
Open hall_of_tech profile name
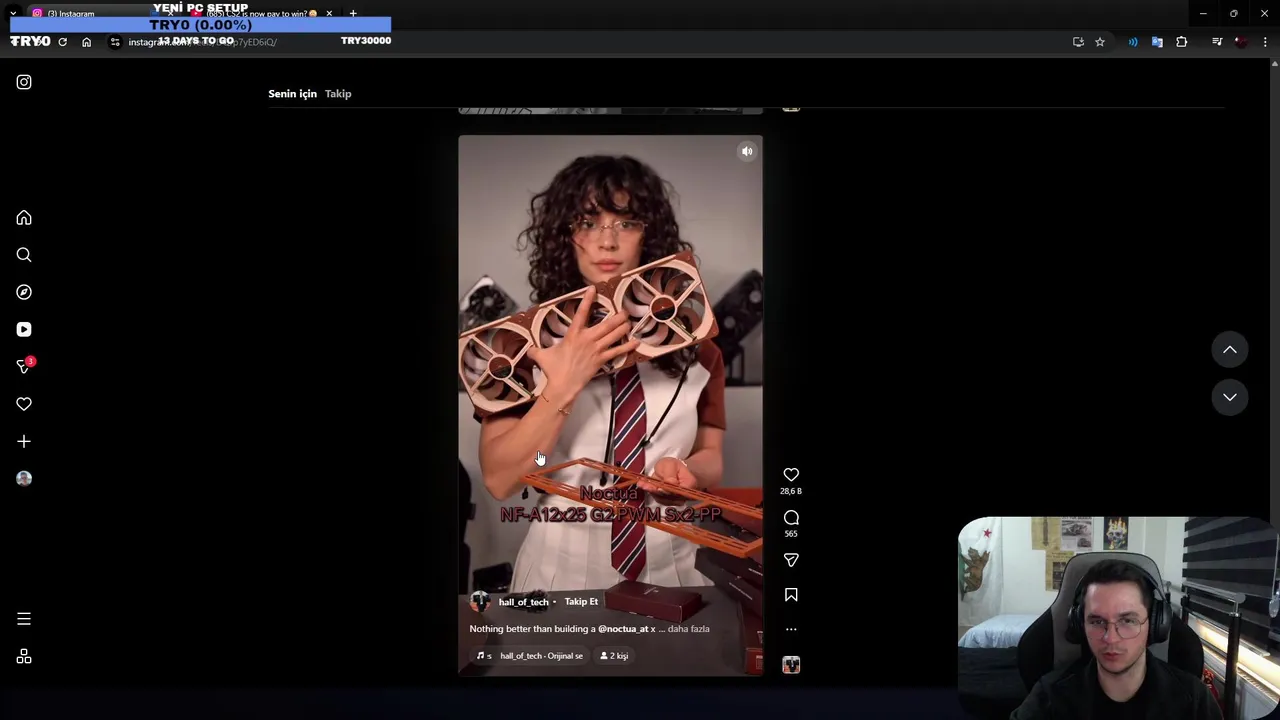click(523, 602)
